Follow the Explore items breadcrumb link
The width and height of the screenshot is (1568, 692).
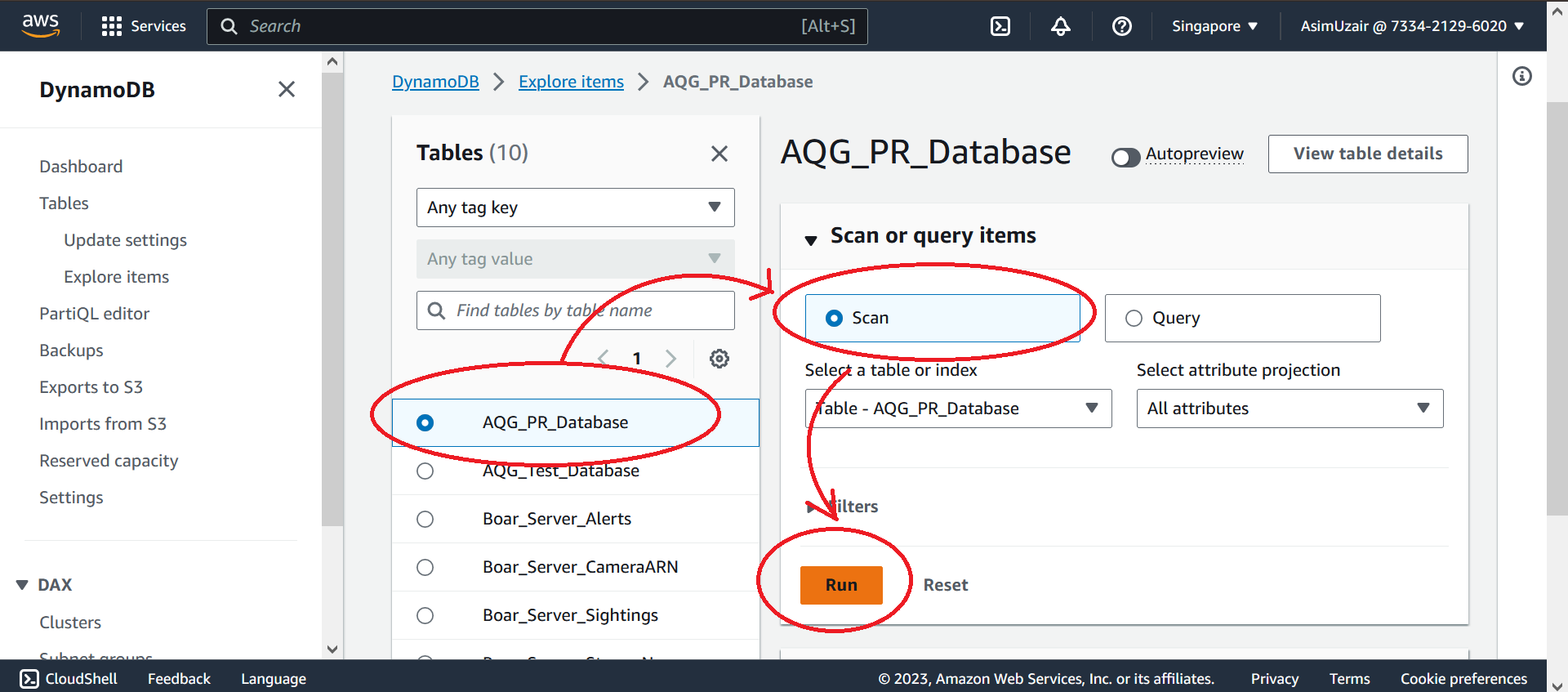(571, 82)
